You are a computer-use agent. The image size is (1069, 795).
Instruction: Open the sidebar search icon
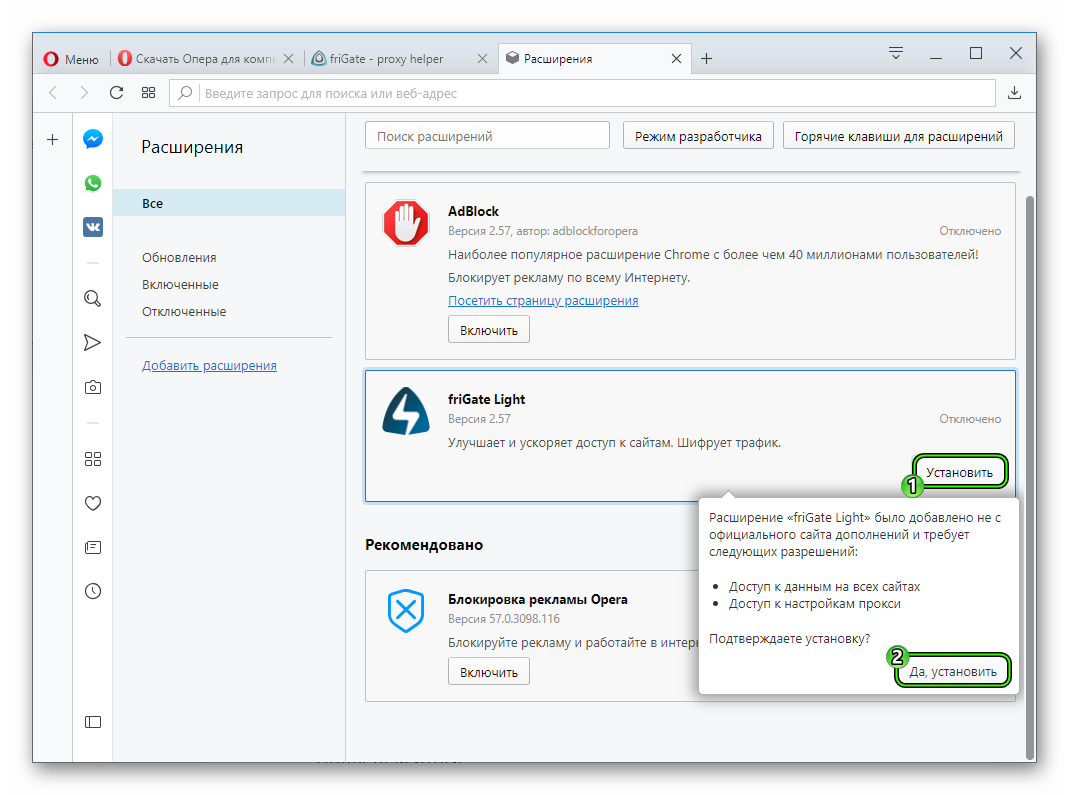pyautogui.click(x=93, y=299)
